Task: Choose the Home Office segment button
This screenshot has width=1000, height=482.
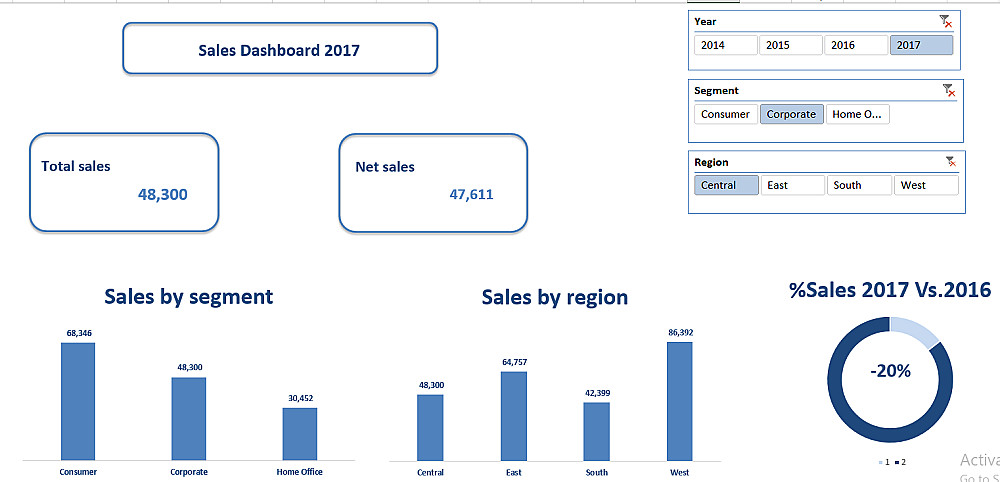Action: [x=858, y=114]
